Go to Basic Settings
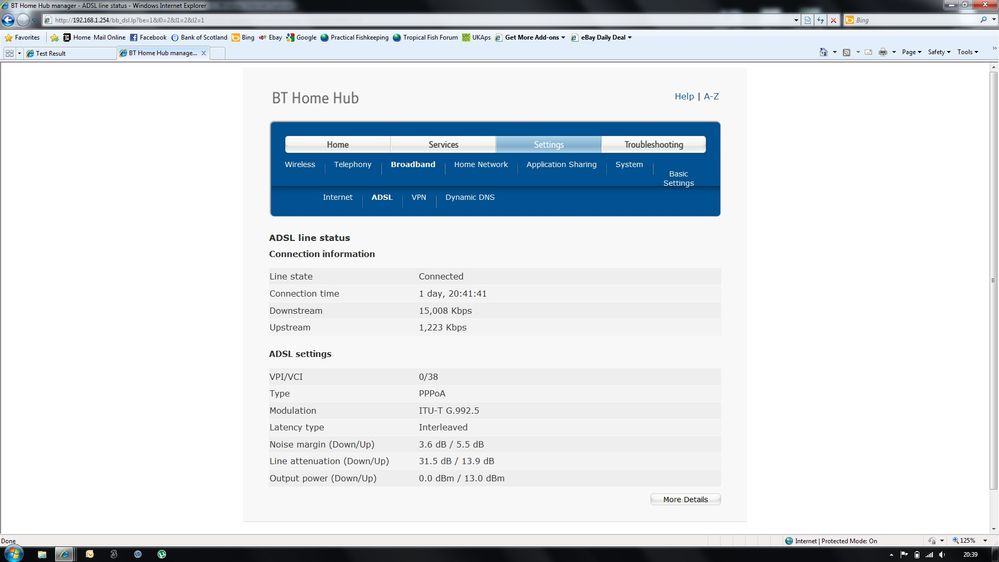Viewport: 999px width, 562px height. [x=679, y=178]
